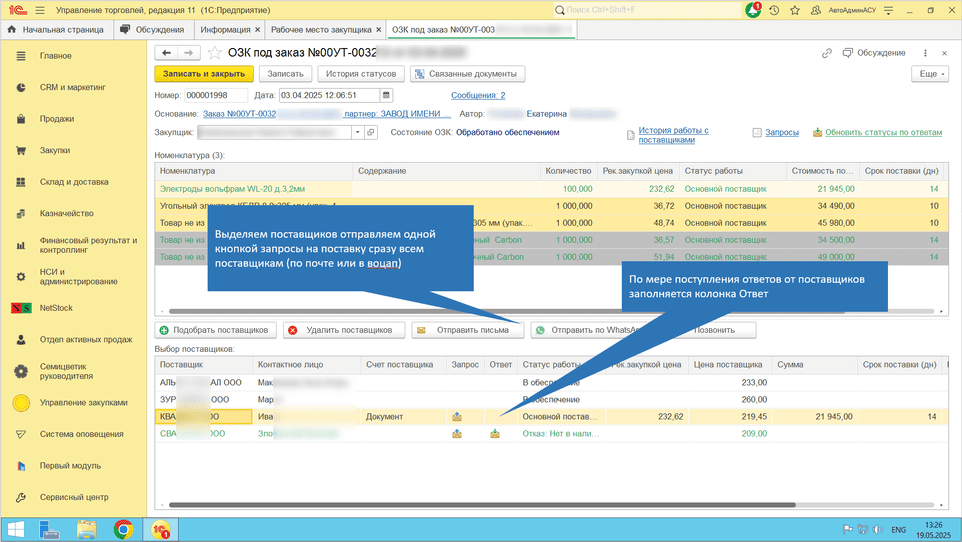Open Закупки section in sidebar
962x542 pixels.
(x=55, y=150)
